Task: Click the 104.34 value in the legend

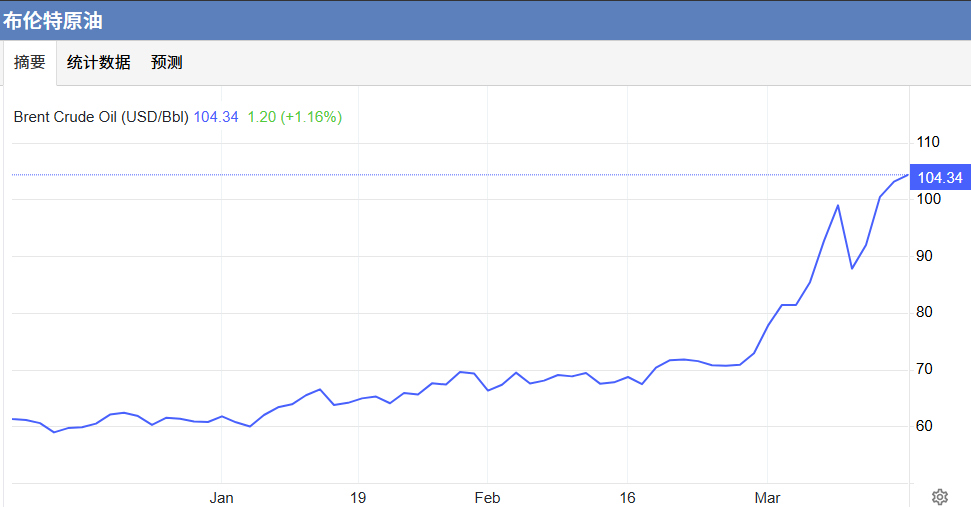Action: 216,117
